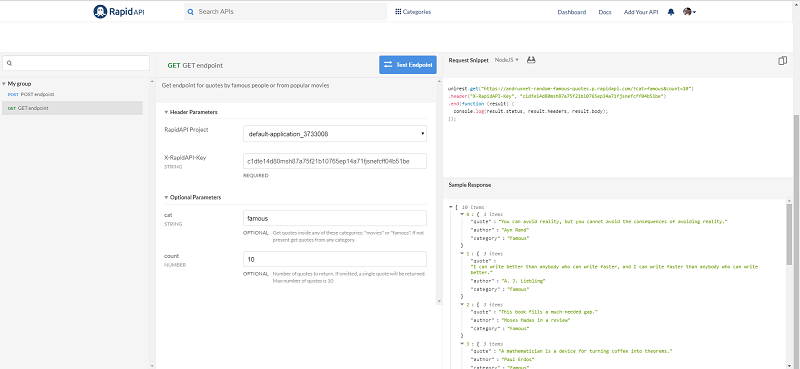Image resolution: width=800 pixels, height=369 pixels.
Task: Click the Test Endpoint button
Action: [x=408, y=65]
